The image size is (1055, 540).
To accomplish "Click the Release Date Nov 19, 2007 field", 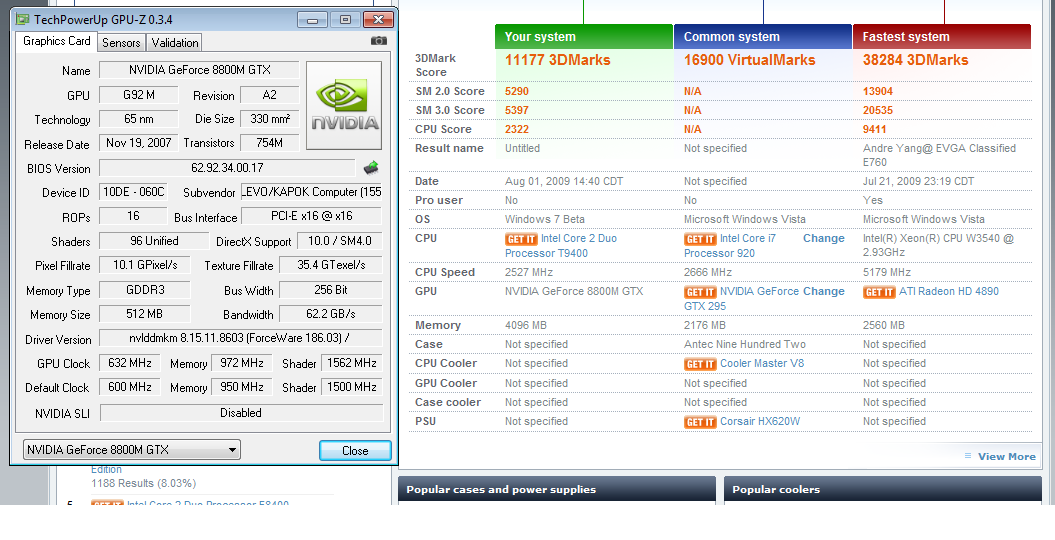I will pyautogui.click(x=139, y=143).
